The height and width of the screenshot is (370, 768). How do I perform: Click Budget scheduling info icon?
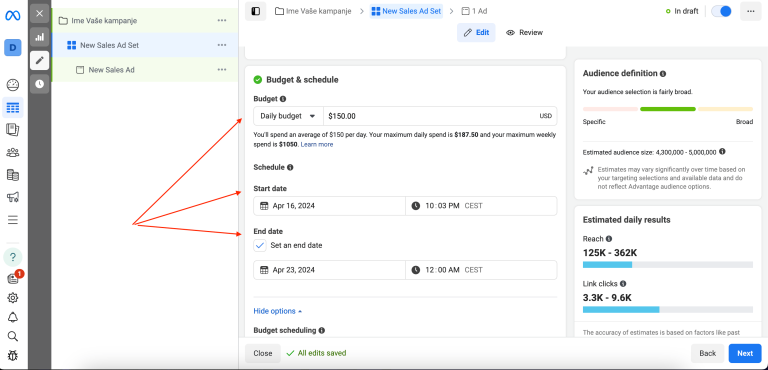coord(322,330)
